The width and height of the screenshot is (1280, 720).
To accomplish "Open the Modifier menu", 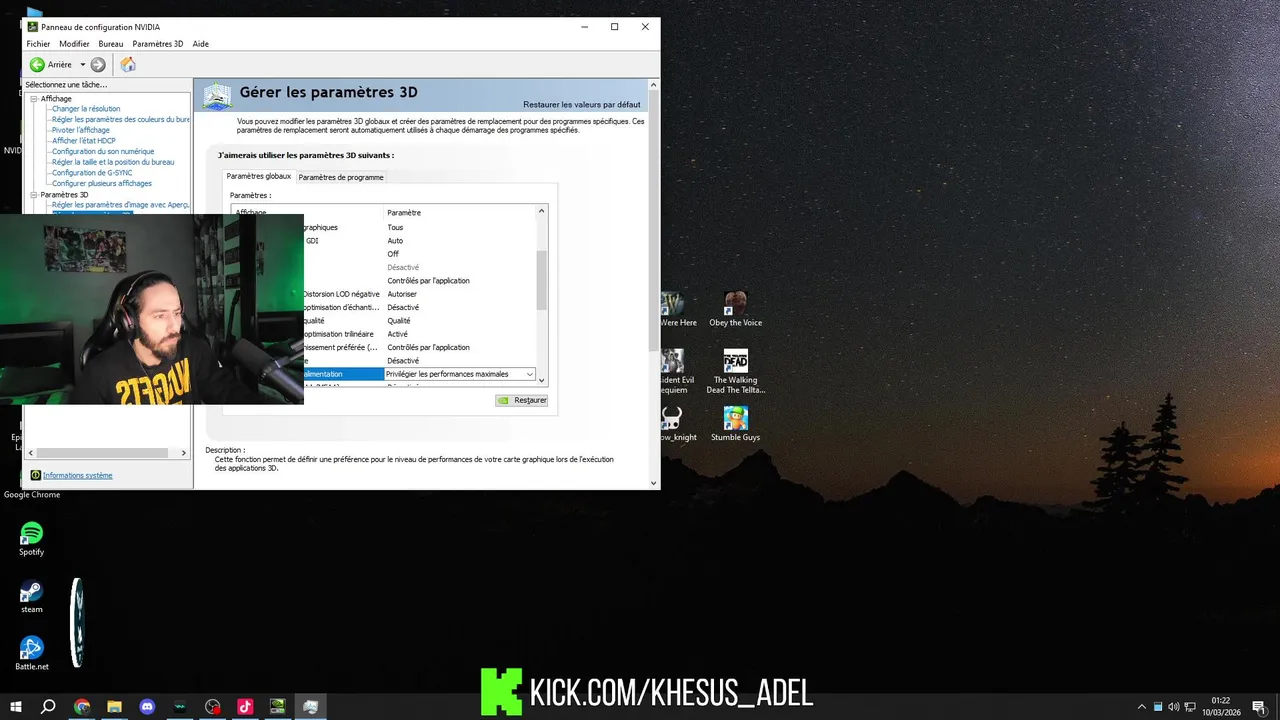I will [74, 44].
